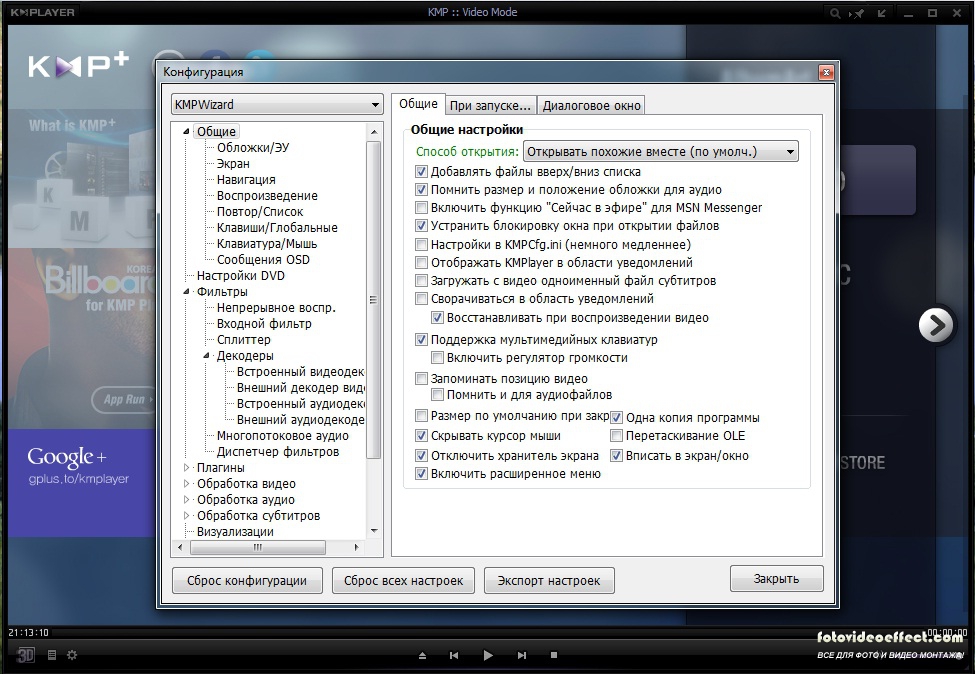This screenshot has width=975, height=674.
Task: Open Способ открытия dropdown list
Action: tap(661, 152)
